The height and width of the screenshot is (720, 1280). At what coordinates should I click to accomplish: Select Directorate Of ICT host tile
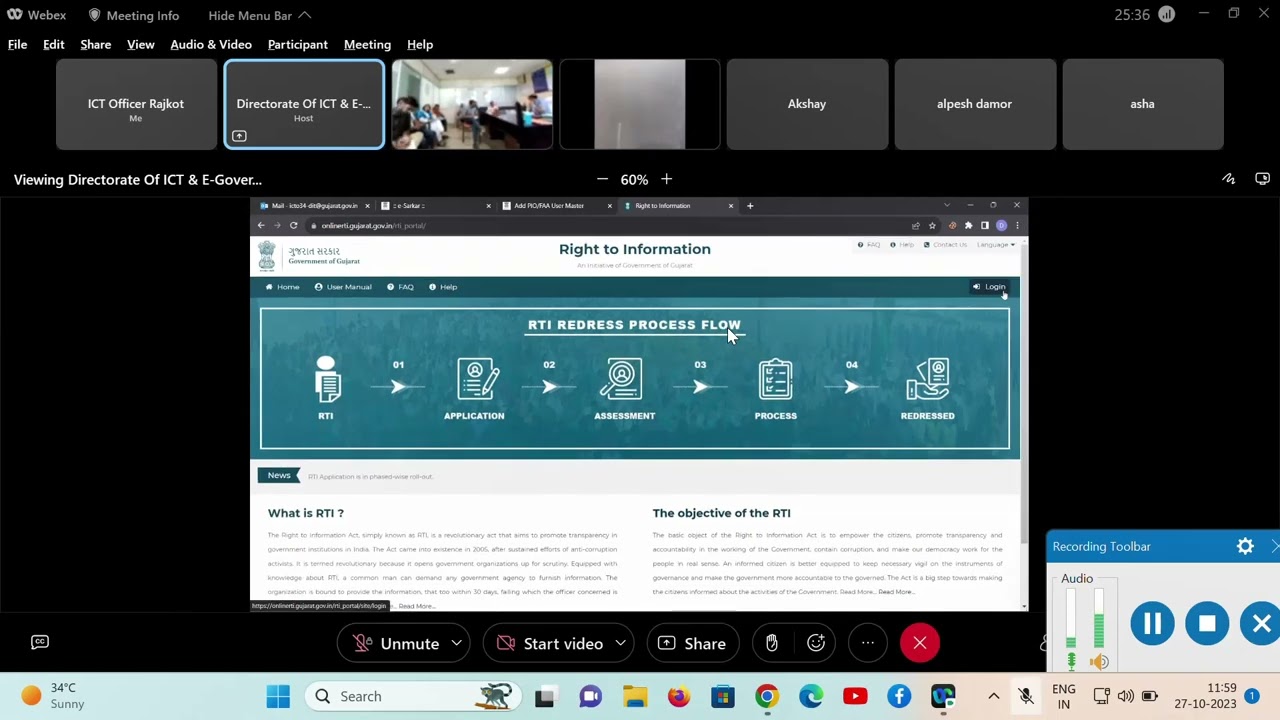(x=304, y=104)
